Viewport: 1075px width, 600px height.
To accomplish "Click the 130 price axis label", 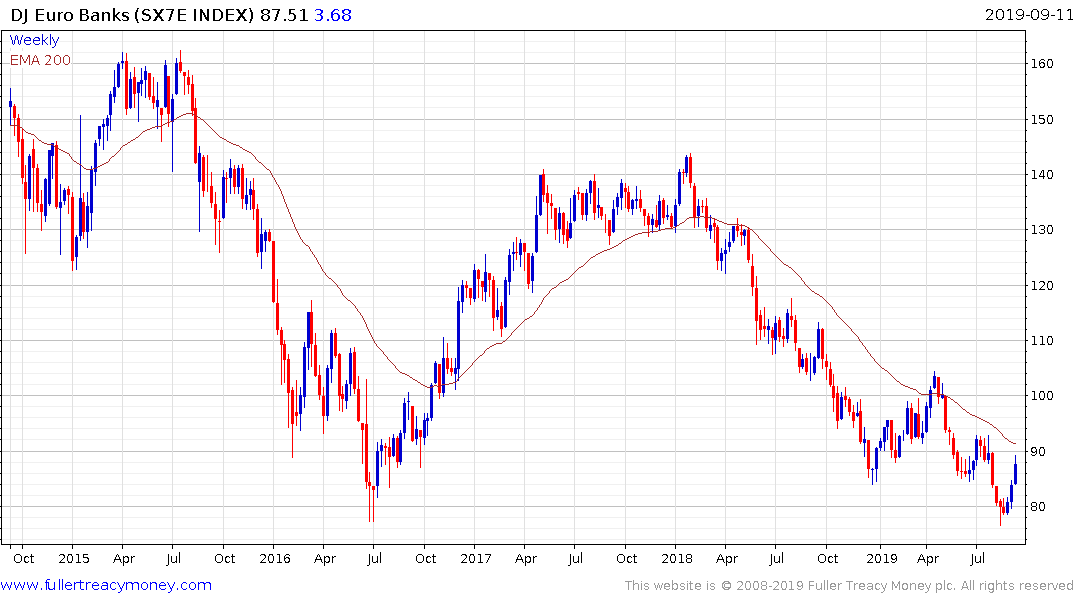I will click(1042, 230).
